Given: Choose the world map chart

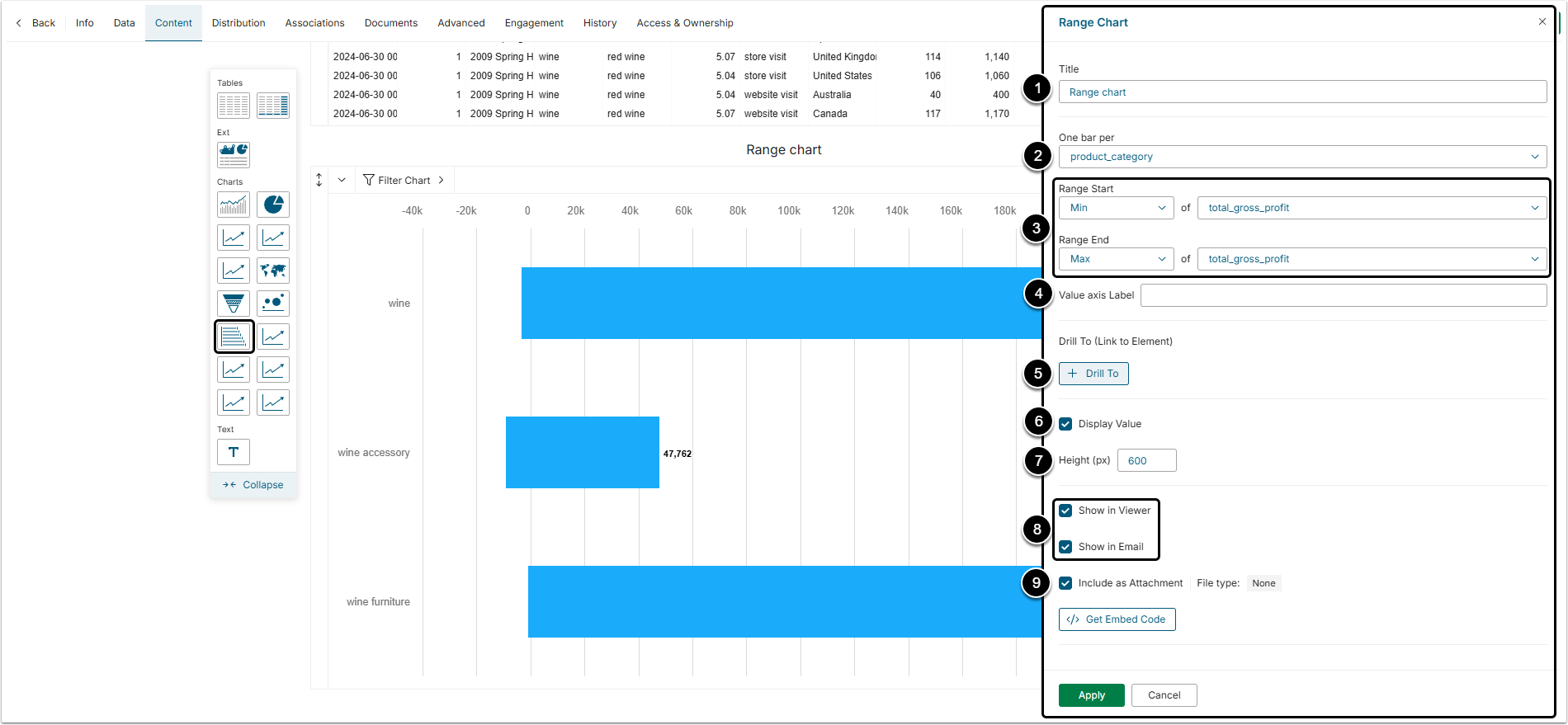Looking at the screenshot, I should coord(273,271).
